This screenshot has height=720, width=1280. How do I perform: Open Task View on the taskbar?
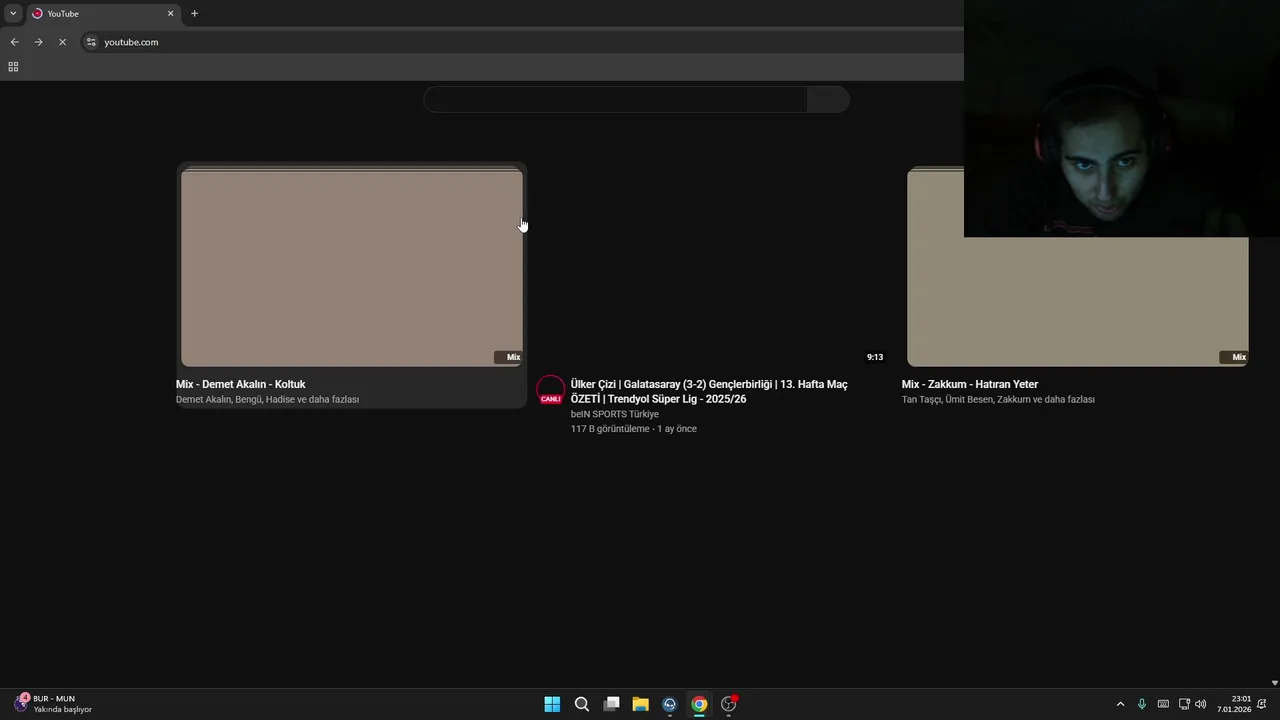(611, 704)
